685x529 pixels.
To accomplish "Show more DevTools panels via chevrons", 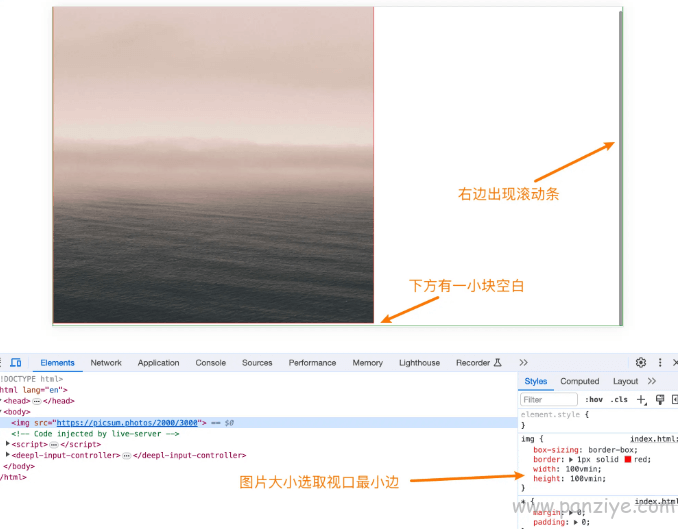I will click(x=523, y=362).
